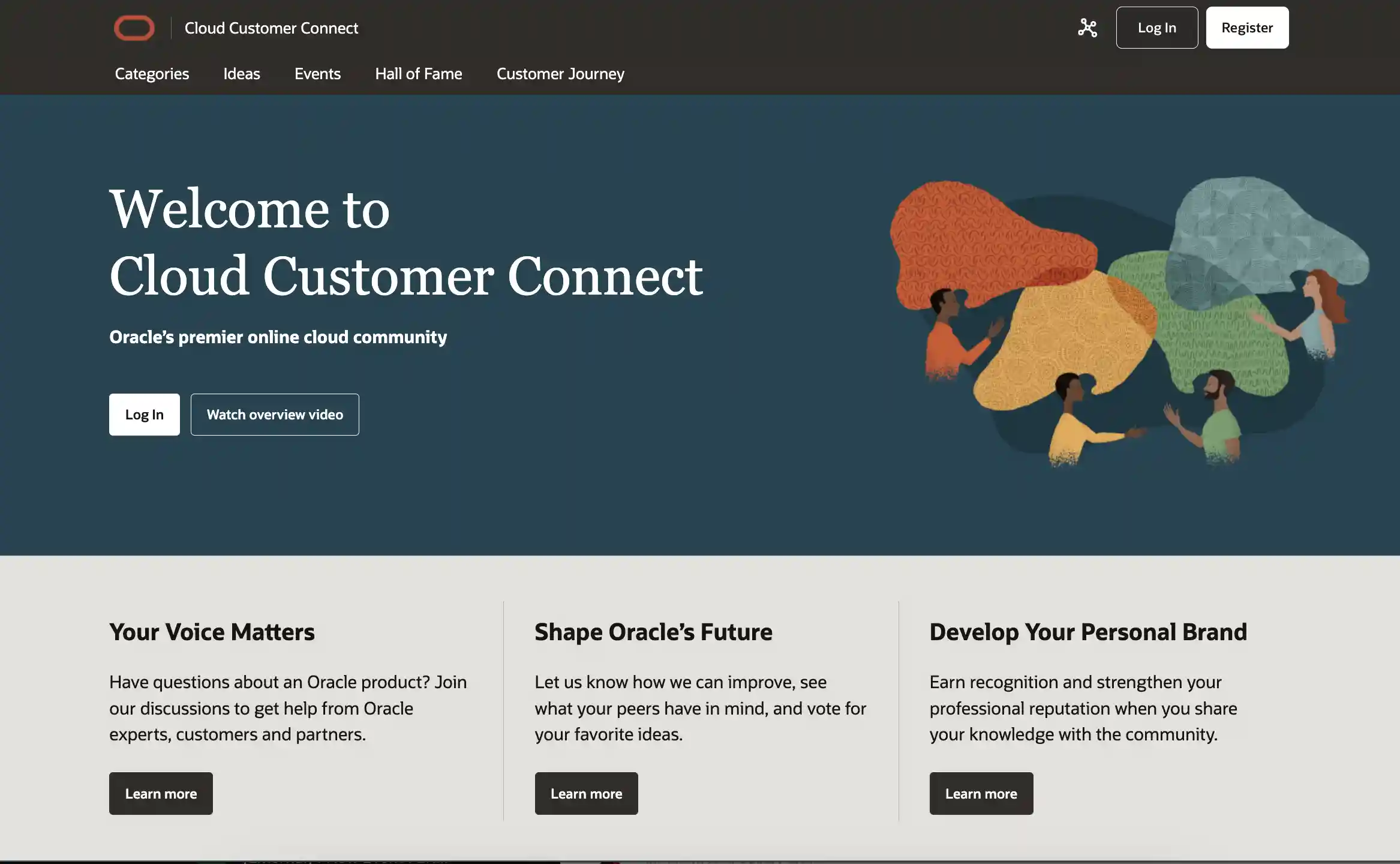Open the Events menu item
The width and height of the screenshot is (1400, 864).
point(317,74)
